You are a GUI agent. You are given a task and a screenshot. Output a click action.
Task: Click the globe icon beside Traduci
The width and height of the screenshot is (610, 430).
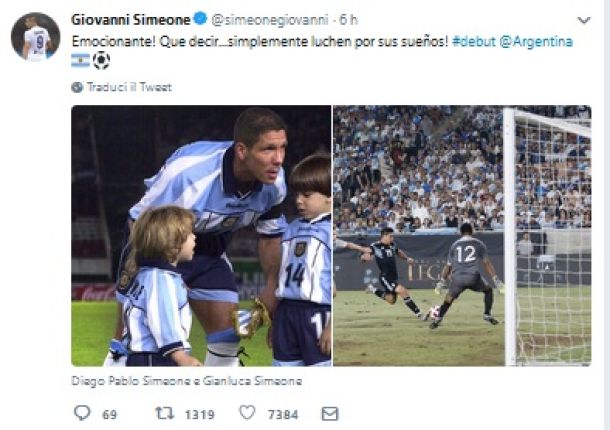click(77, 87)
